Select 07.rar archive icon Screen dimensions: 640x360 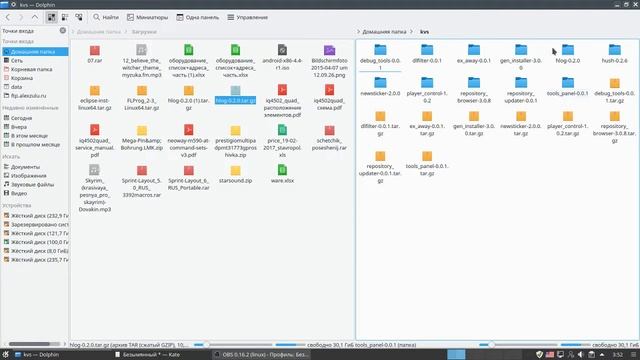click(95, 51)
